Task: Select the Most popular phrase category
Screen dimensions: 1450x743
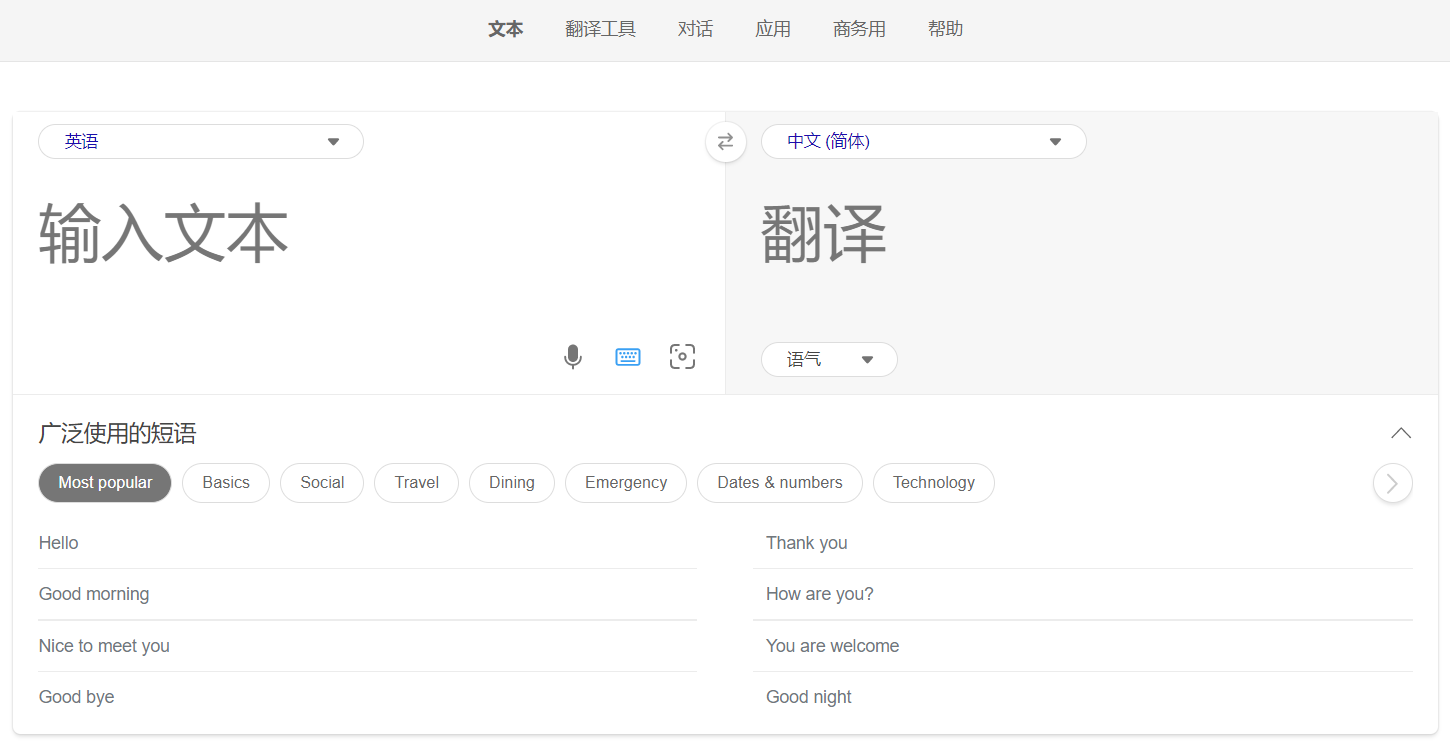Action: [x=105, y=483]
